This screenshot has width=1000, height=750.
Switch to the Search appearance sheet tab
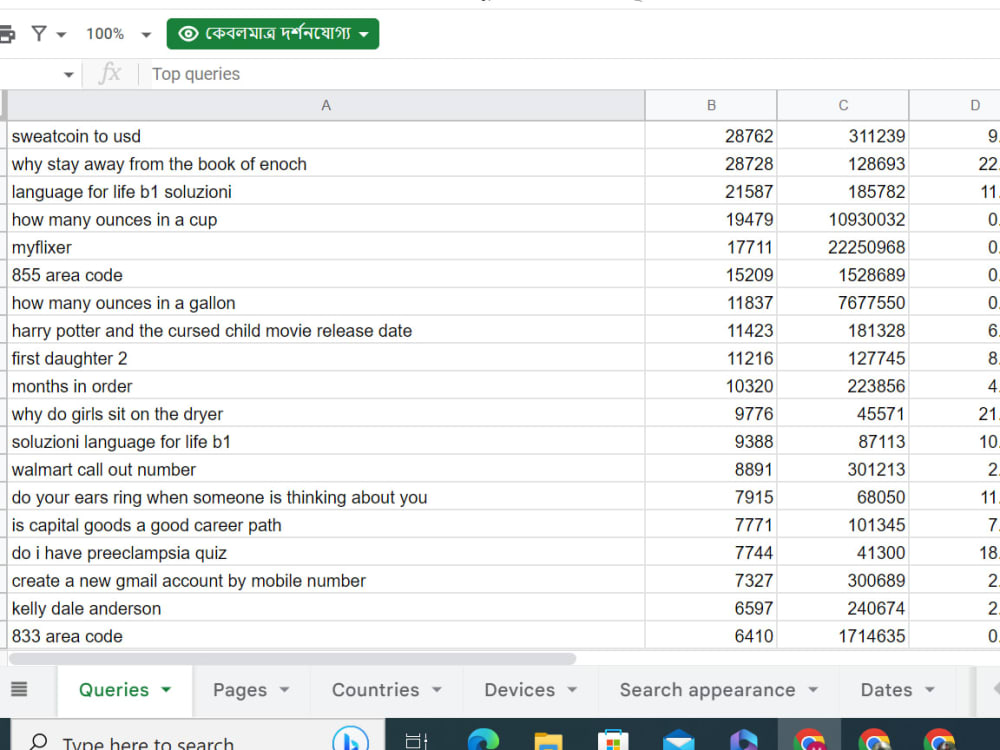[707, 690]
